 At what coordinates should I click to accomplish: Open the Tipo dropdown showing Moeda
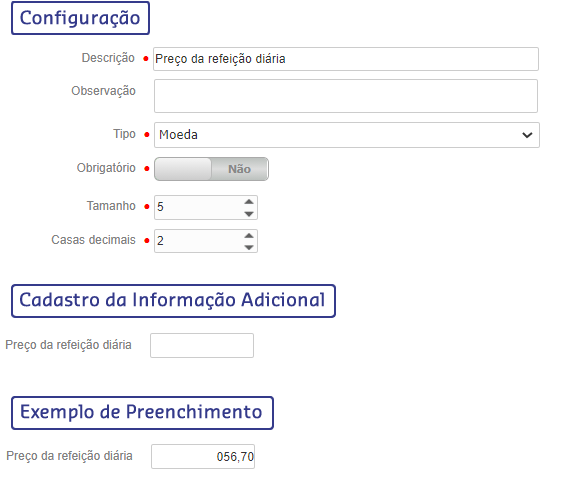347,135
